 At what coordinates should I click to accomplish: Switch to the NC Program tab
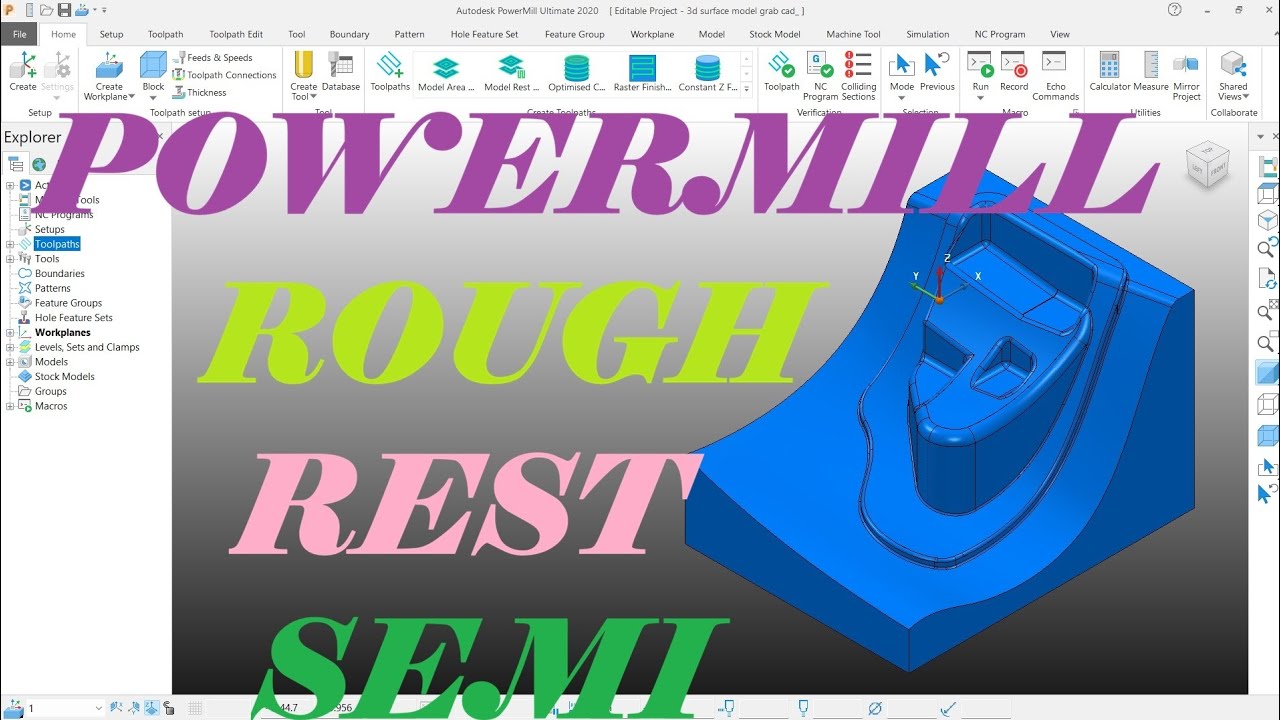(x=1000, y=34)
